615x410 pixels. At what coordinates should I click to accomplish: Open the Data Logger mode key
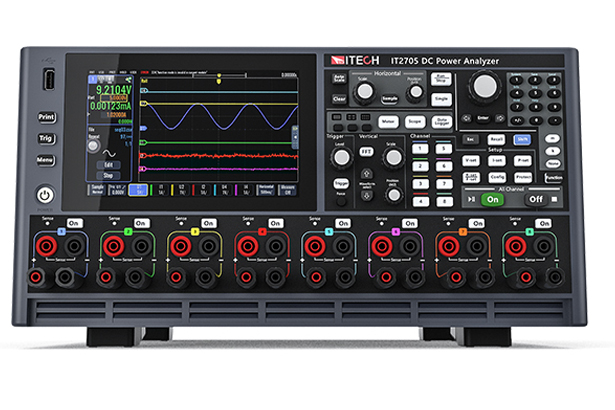[442, 122]
